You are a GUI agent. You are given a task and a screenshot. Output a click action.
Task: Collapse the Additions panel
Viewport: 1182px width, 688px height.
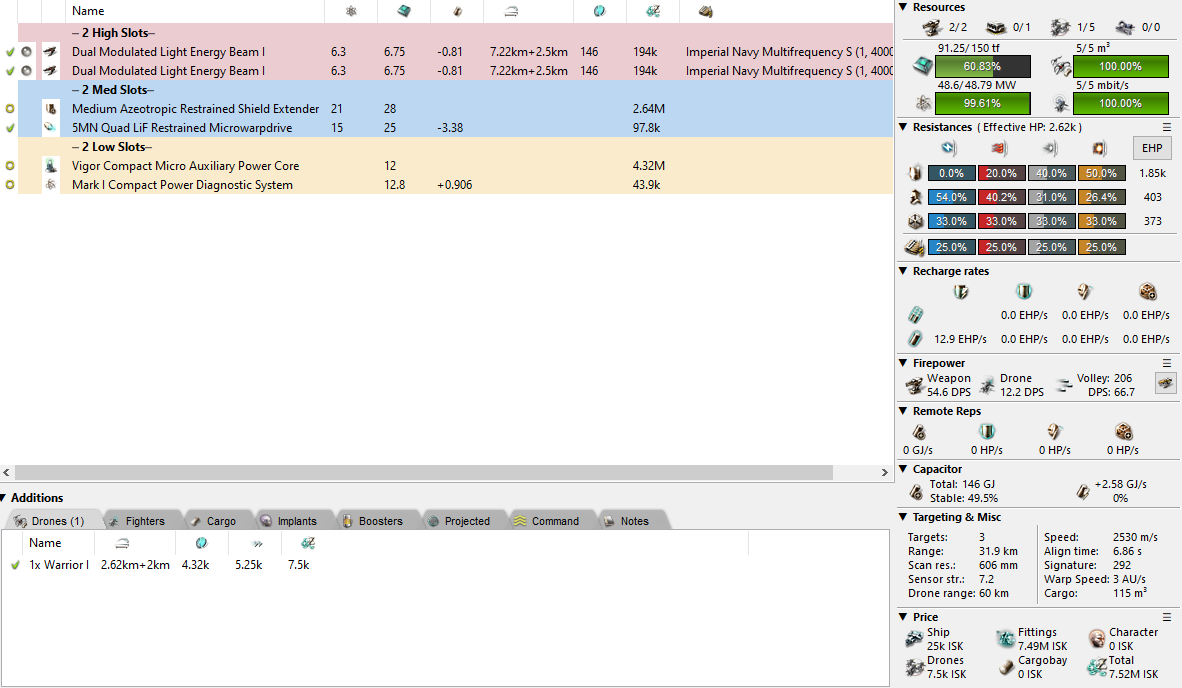pos(4,498)
